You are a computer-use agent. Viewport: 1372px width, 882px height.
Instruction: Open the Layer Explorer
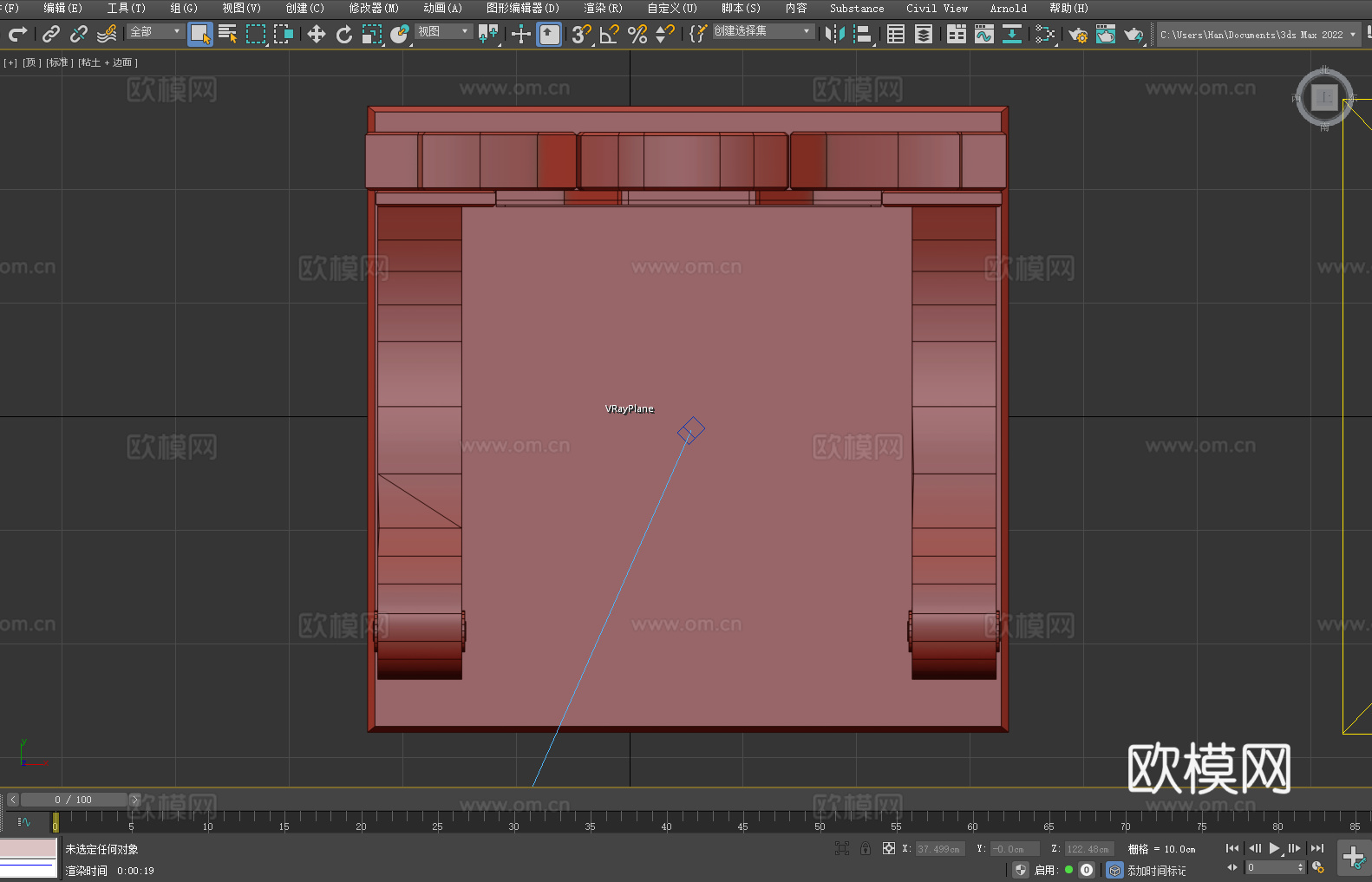click(924, 34)
